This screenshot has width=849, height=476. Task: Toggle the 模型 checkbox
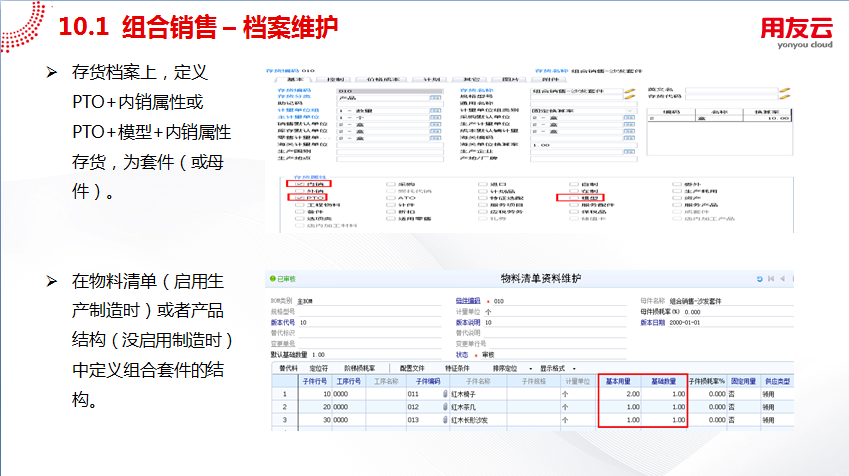point(573,198)
